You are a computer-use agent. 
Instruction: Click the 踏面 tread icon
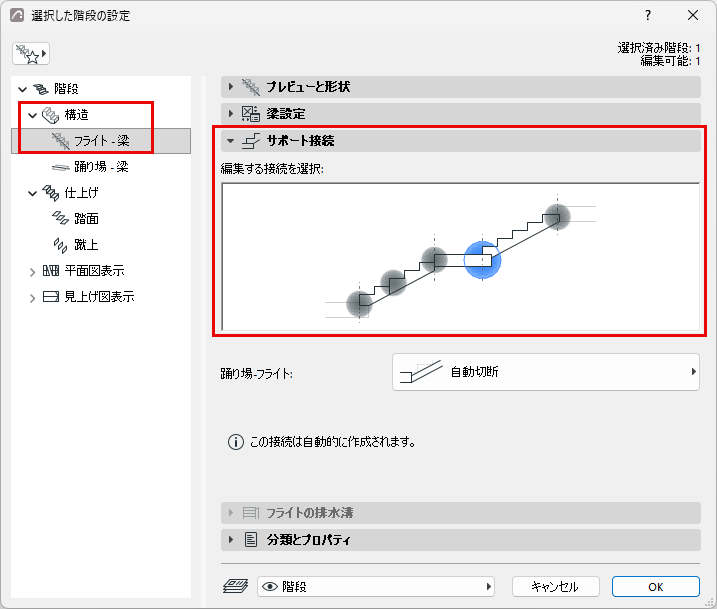point(60,219)
